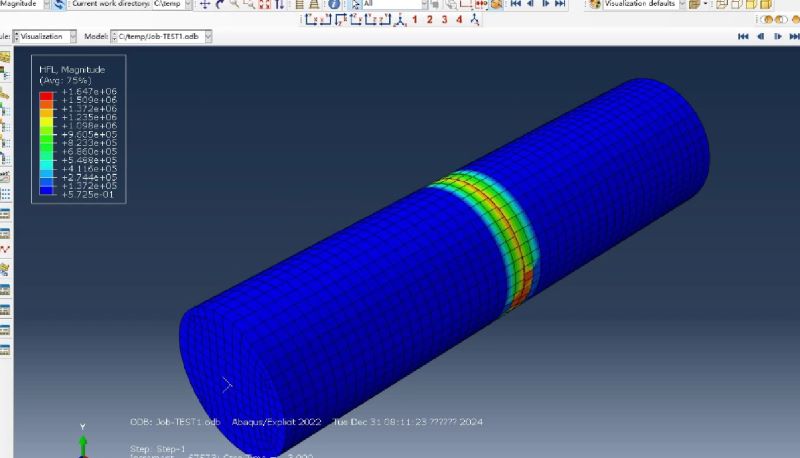Open the Visualization defaults dropdown
Image resolution: width=800 pixels, height=458 pixels.
682,4
